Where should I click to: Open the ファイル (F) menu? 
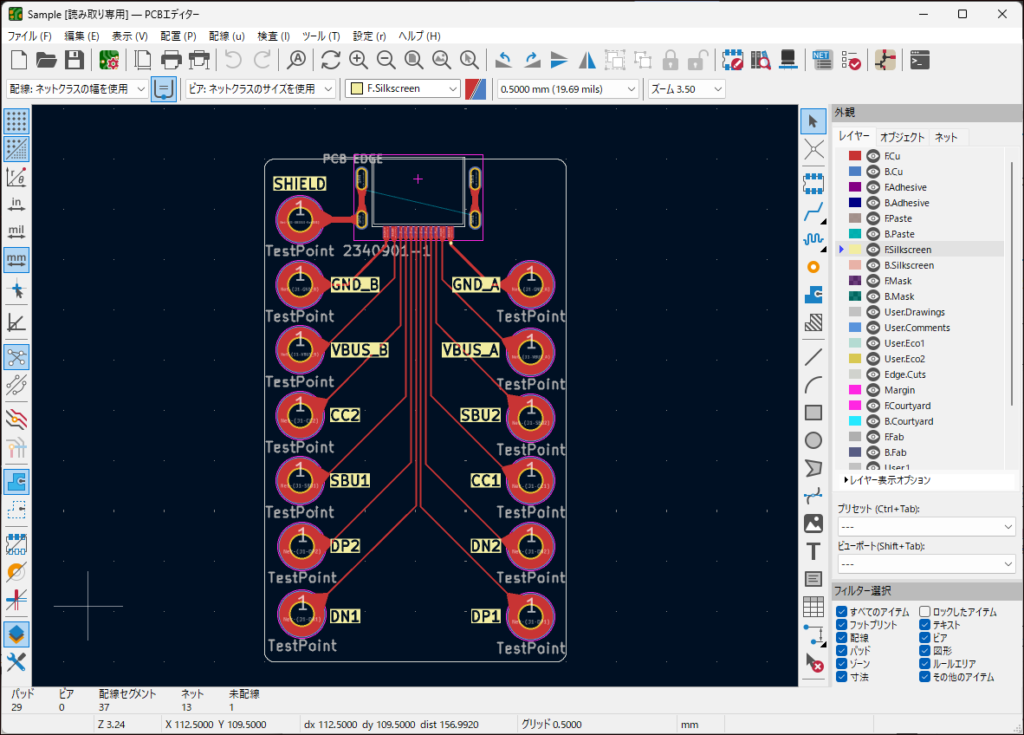(30, 36)
